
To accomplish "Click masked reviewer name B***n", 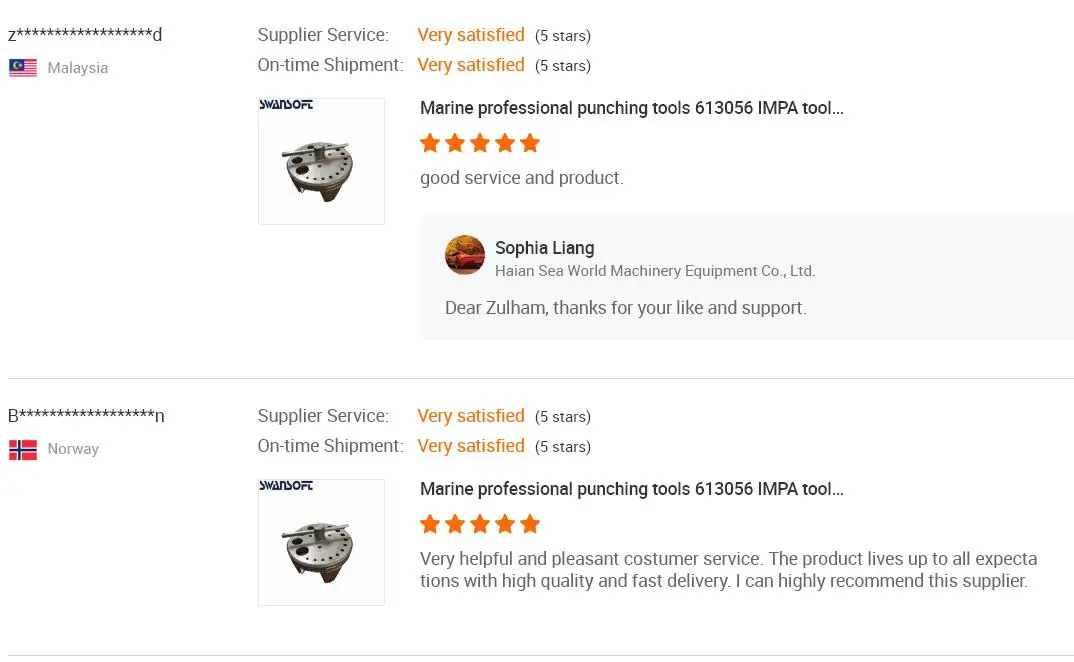I will pos(86,416).
